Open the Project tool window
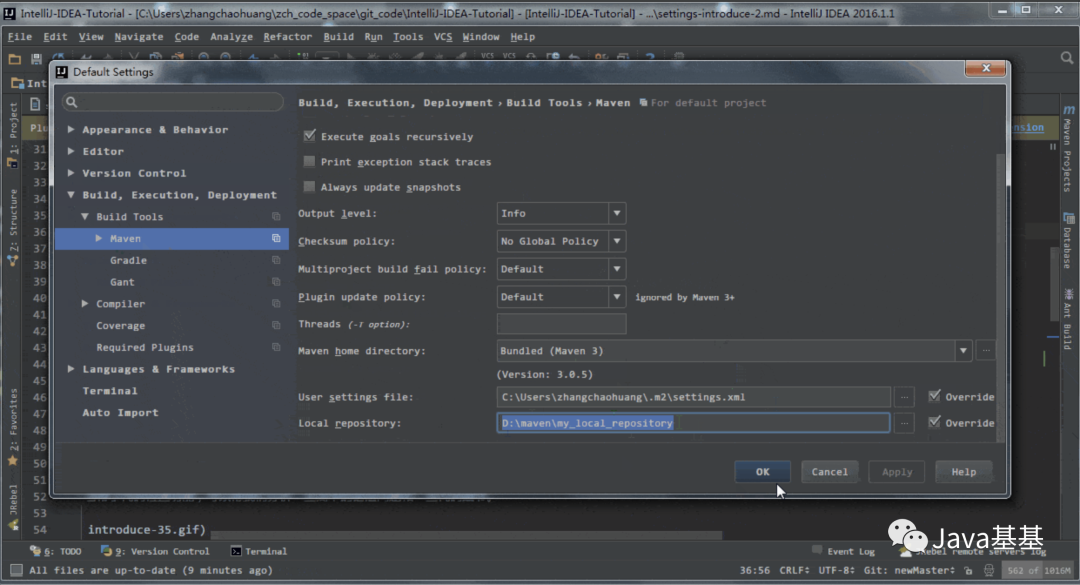 tap(13, 134)
